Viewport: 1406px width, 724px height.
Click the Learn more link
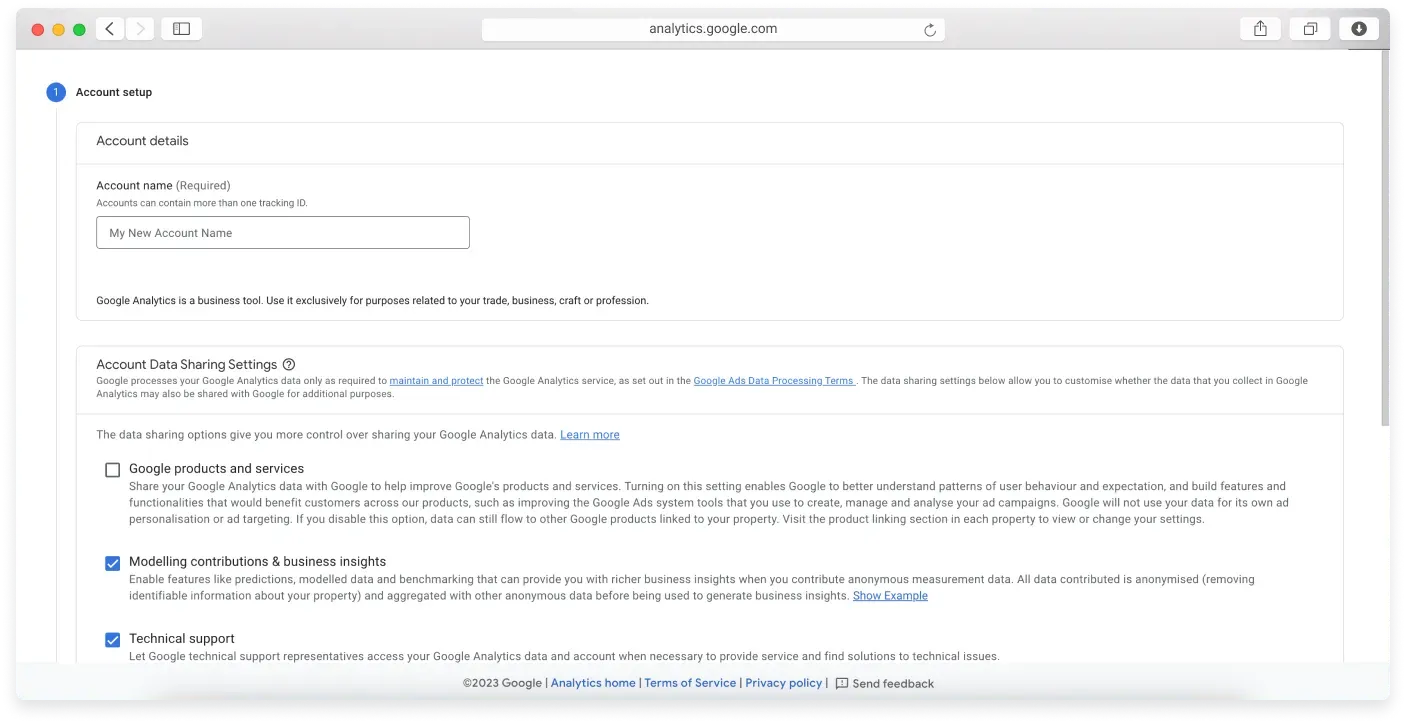[590, 435]
